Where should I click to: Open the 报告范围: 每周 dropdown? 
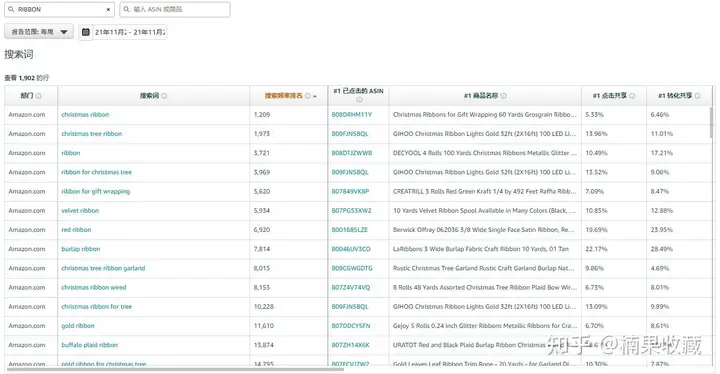pyautogui.click(x=39, y=32)
